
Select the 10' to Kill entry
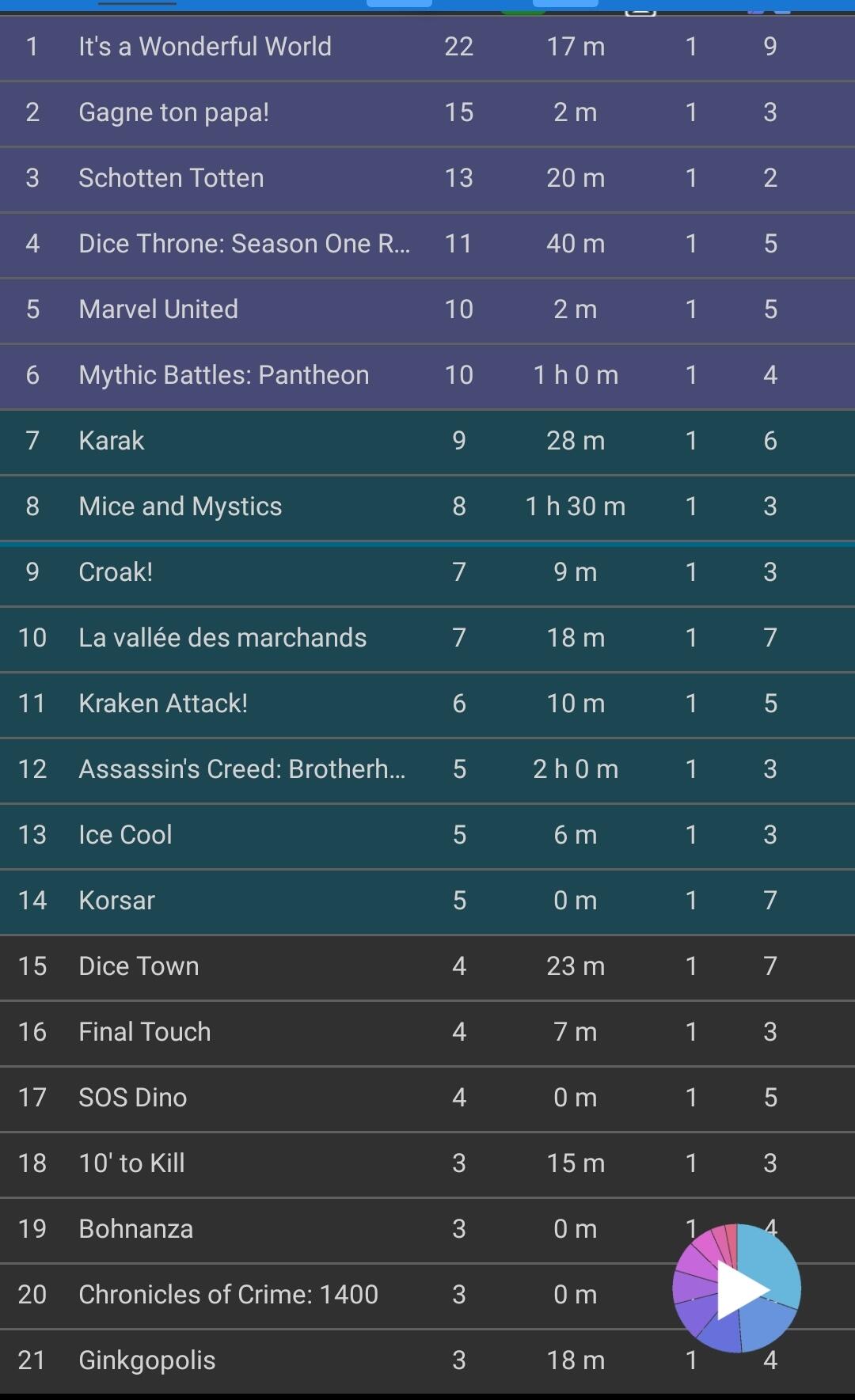coord(427,1164)
